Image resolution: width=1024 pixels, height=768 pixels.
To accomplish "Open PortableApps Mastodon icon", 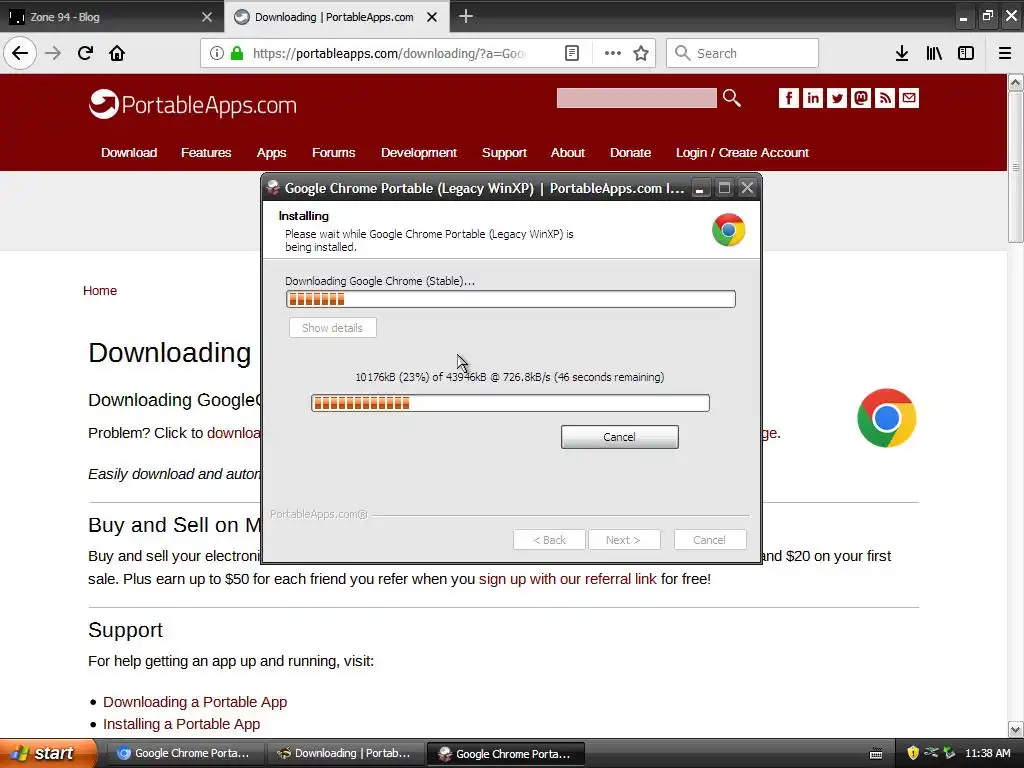I will (861, 98).
